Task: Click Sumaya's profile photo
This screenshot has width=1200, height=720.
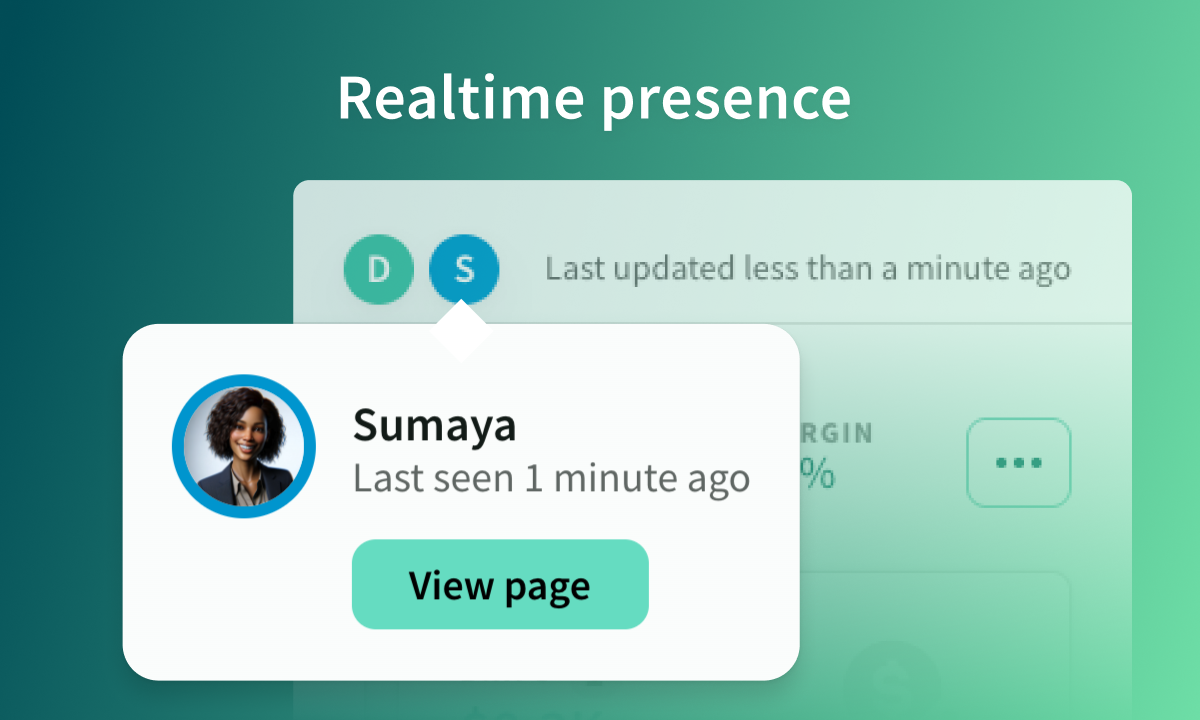Action: [244, 446]
